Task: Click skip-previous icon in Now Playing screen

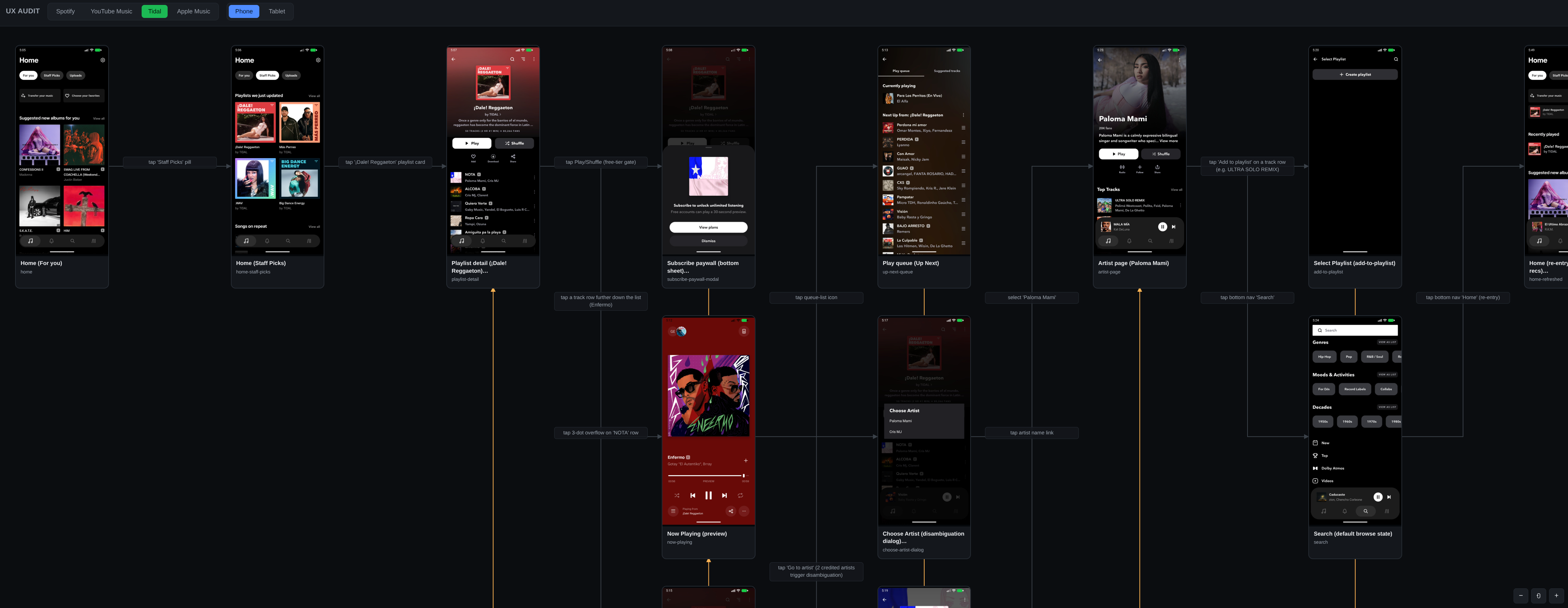Action: point(693,496)
